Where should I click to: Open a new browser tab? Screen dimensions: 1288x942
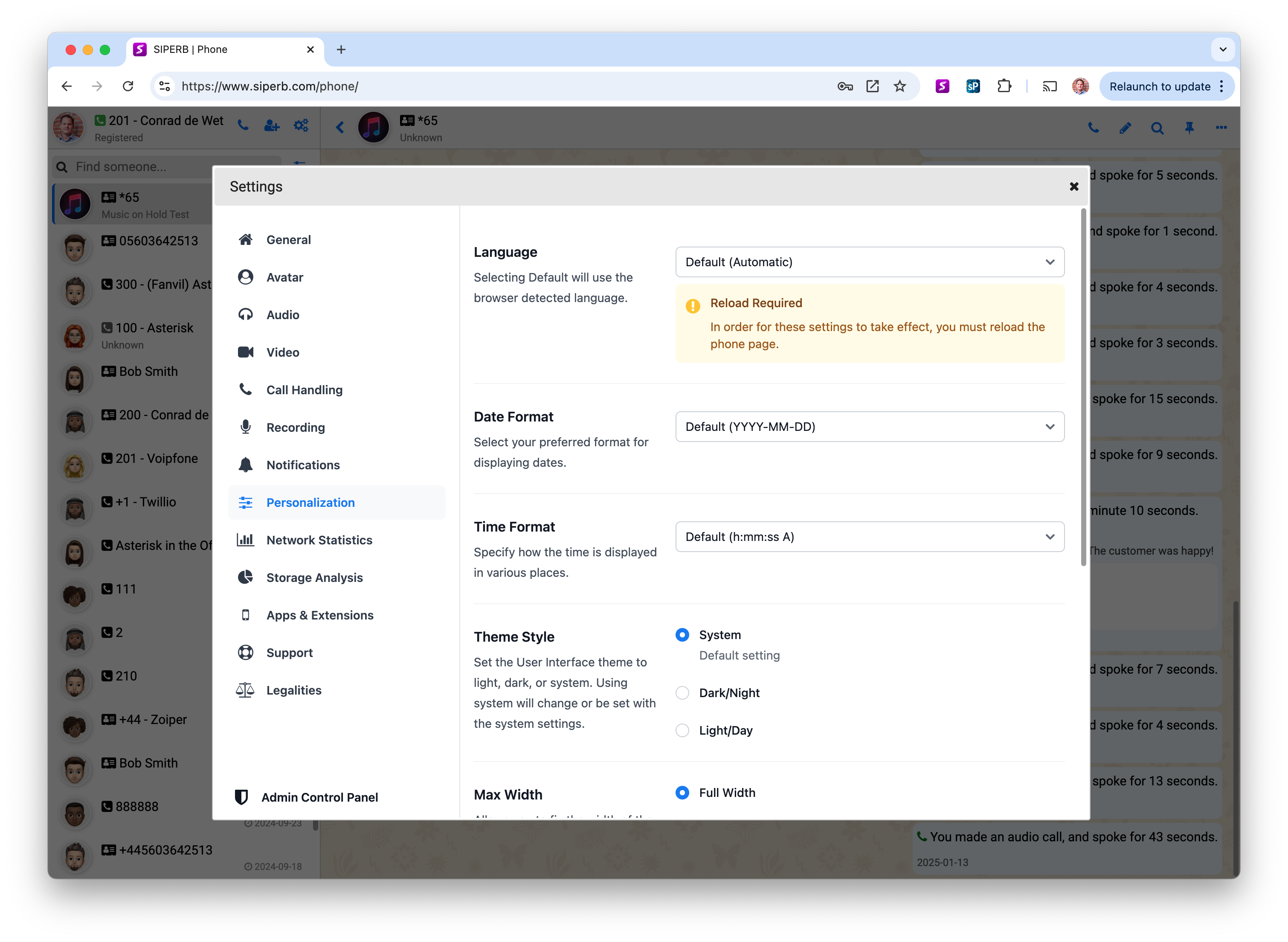341,49
